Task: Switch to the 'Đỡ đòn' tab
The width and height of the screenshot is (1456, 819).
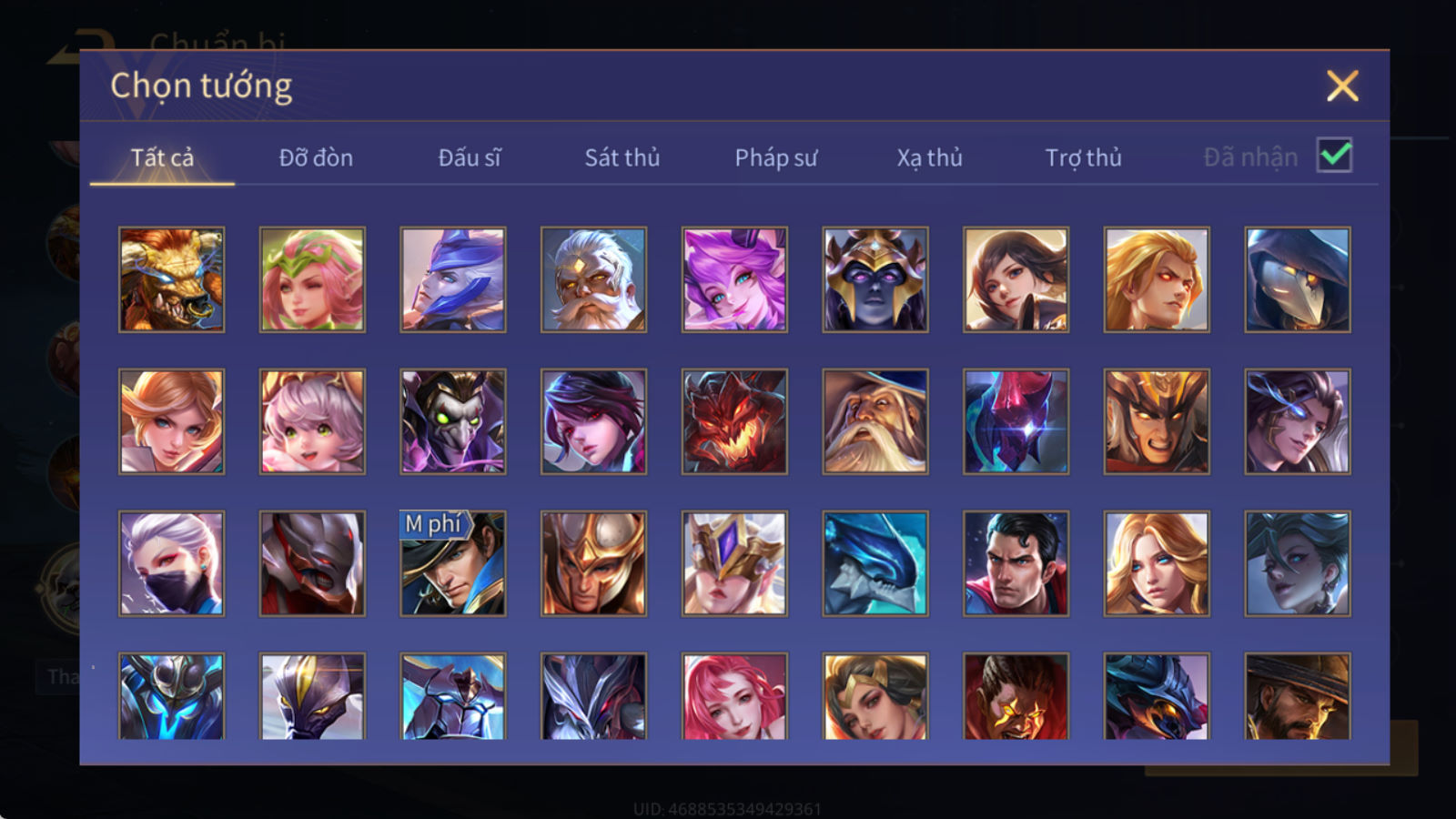Action: pyautogui.click(x=316, y=157)
